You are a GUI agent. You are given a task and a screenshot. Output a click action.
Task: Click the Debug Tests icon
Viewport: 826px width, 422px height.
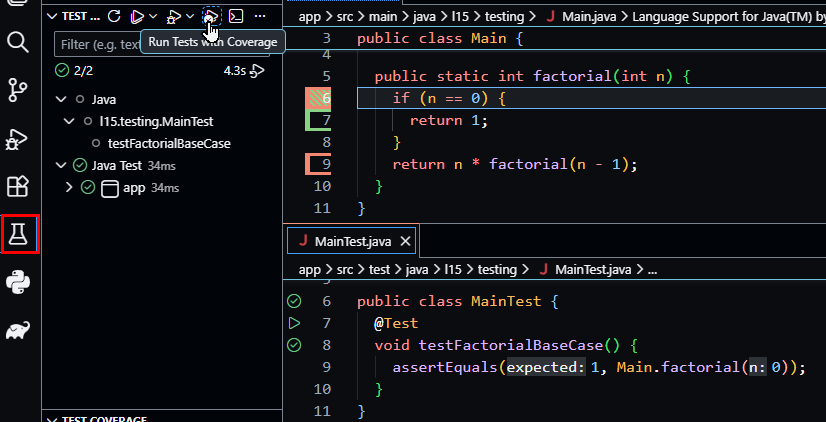[x=173, y=17]
